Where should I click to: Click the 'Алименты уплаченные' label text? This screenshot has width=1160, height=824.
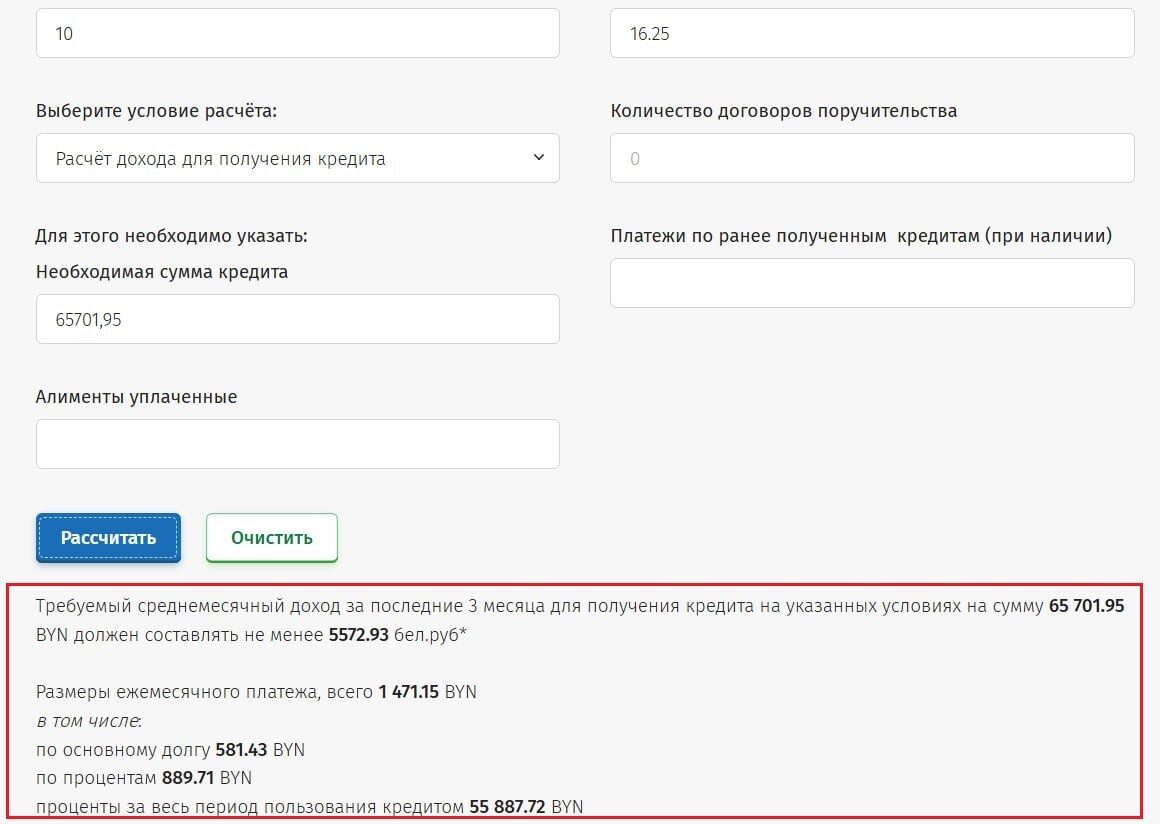(136, 397)
